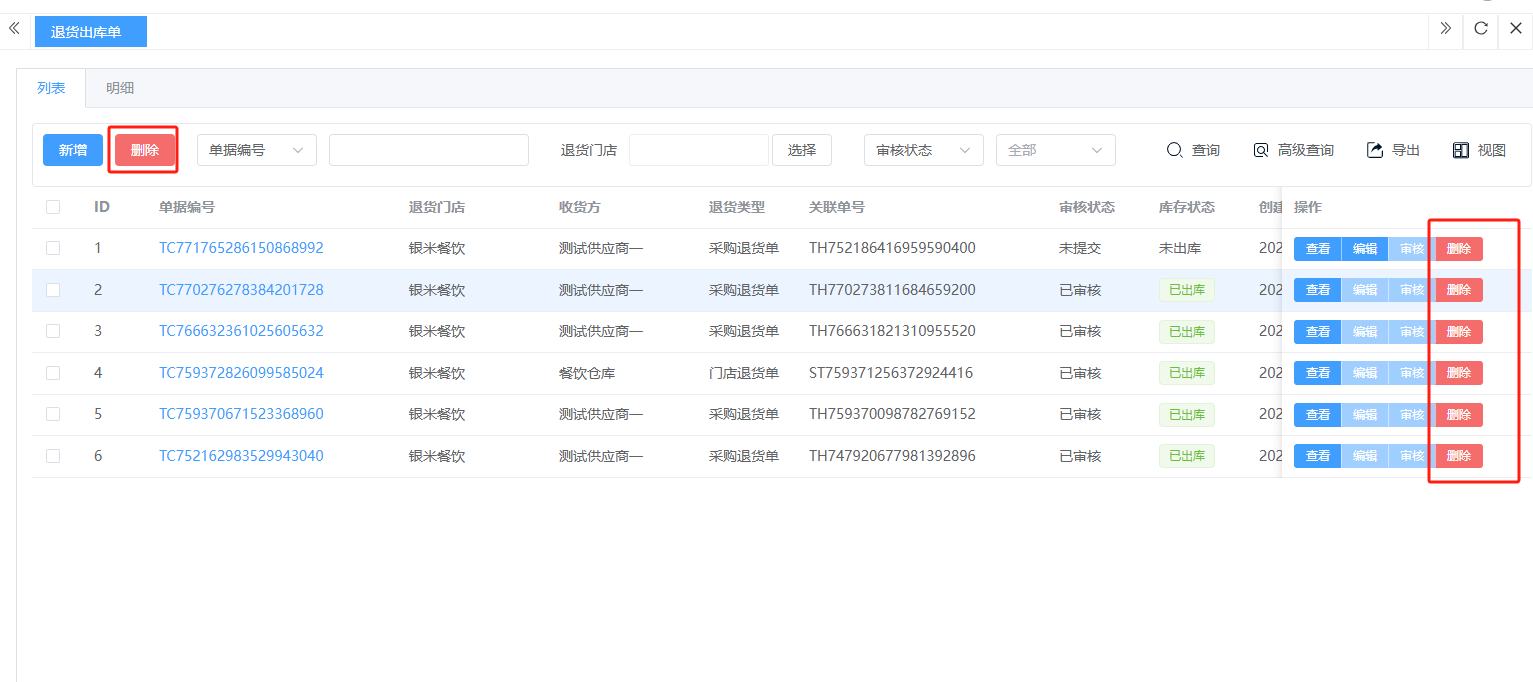The image size is (1533, 682).
Task: Click the blue 新增 button
Action: tap(72, 150)
